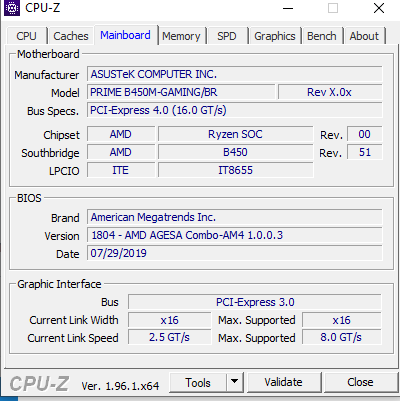400x401 pixels.
Task: Close the window with the X icon
Action: pyautogui.click(x=379, y=8)
